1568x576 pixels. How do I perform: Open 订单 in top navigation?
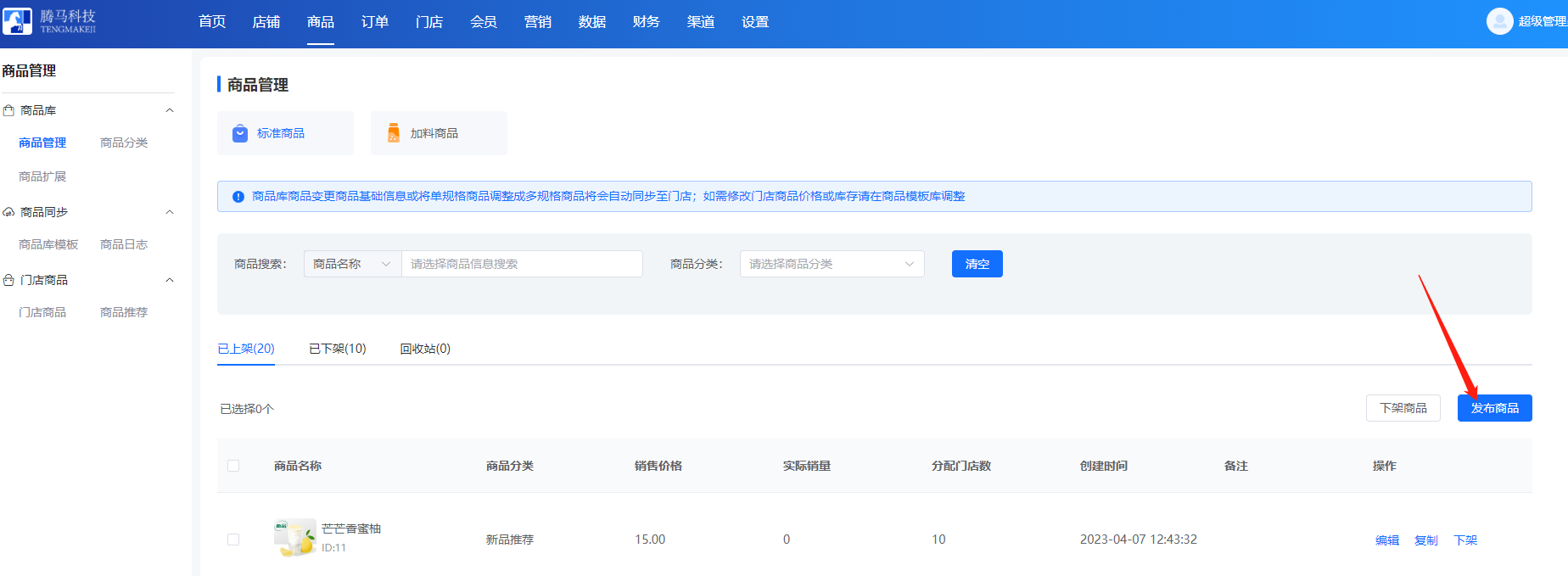[x=375, y=22]
